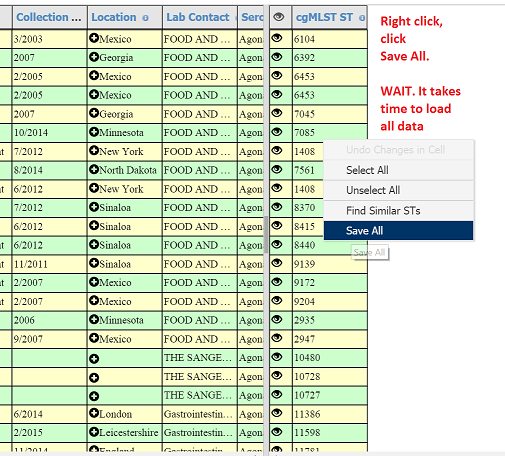Screen dimensions: 505x456
Task: Click the info icon beside the cgMLST ST header
Action: pyautogui.click(x=362, y=18)
